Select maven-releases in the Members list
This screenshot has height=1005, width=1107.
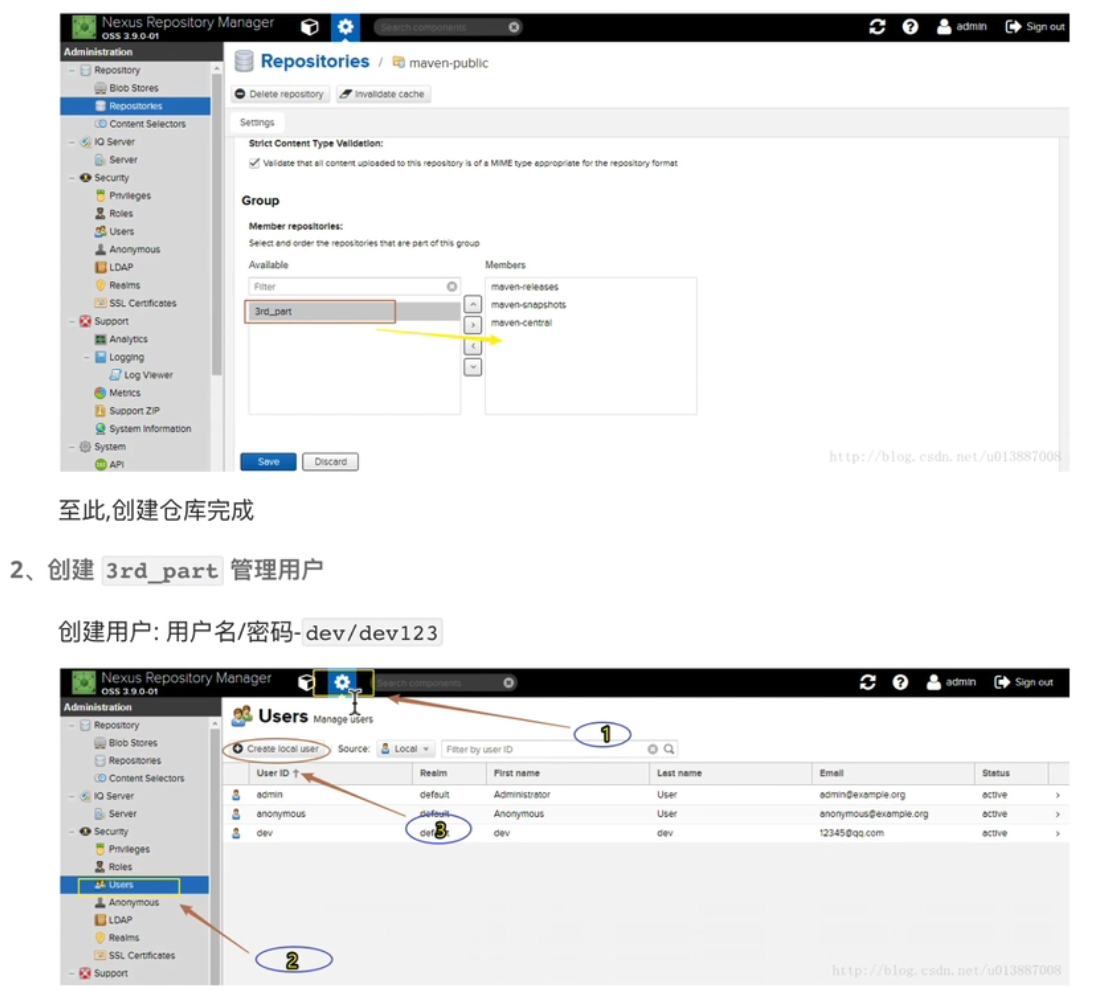pyautogui.click(x=525, y=287)
